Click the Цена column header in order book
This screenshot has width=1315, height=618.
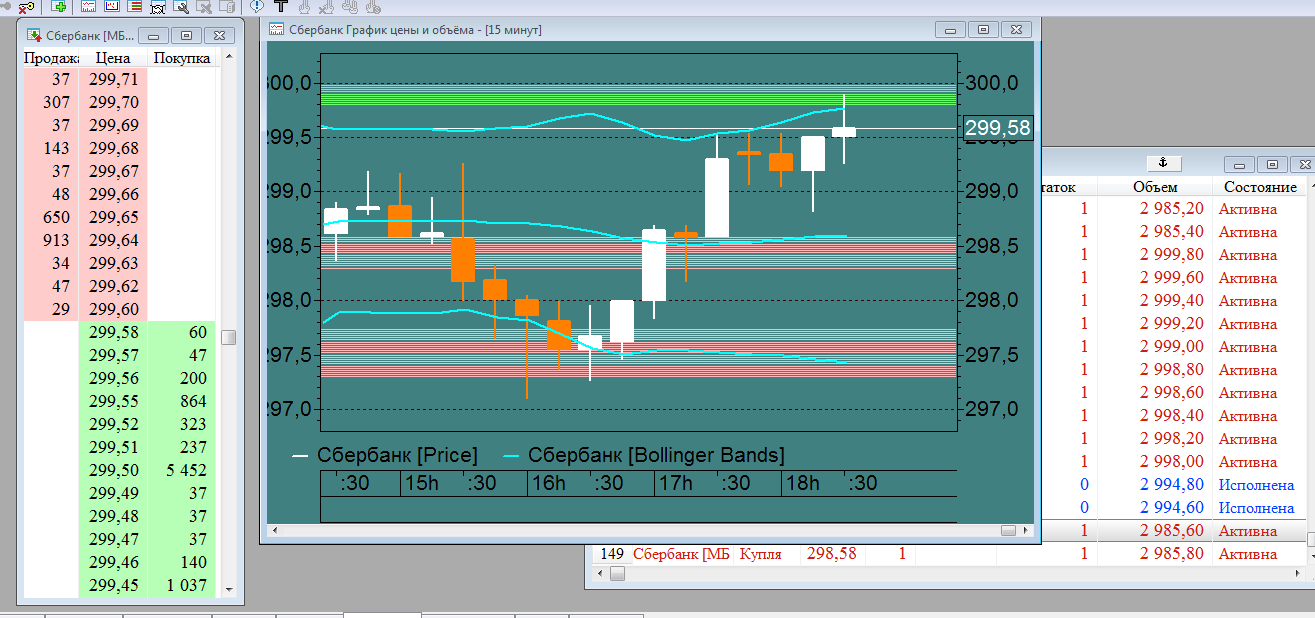(113, 58)
